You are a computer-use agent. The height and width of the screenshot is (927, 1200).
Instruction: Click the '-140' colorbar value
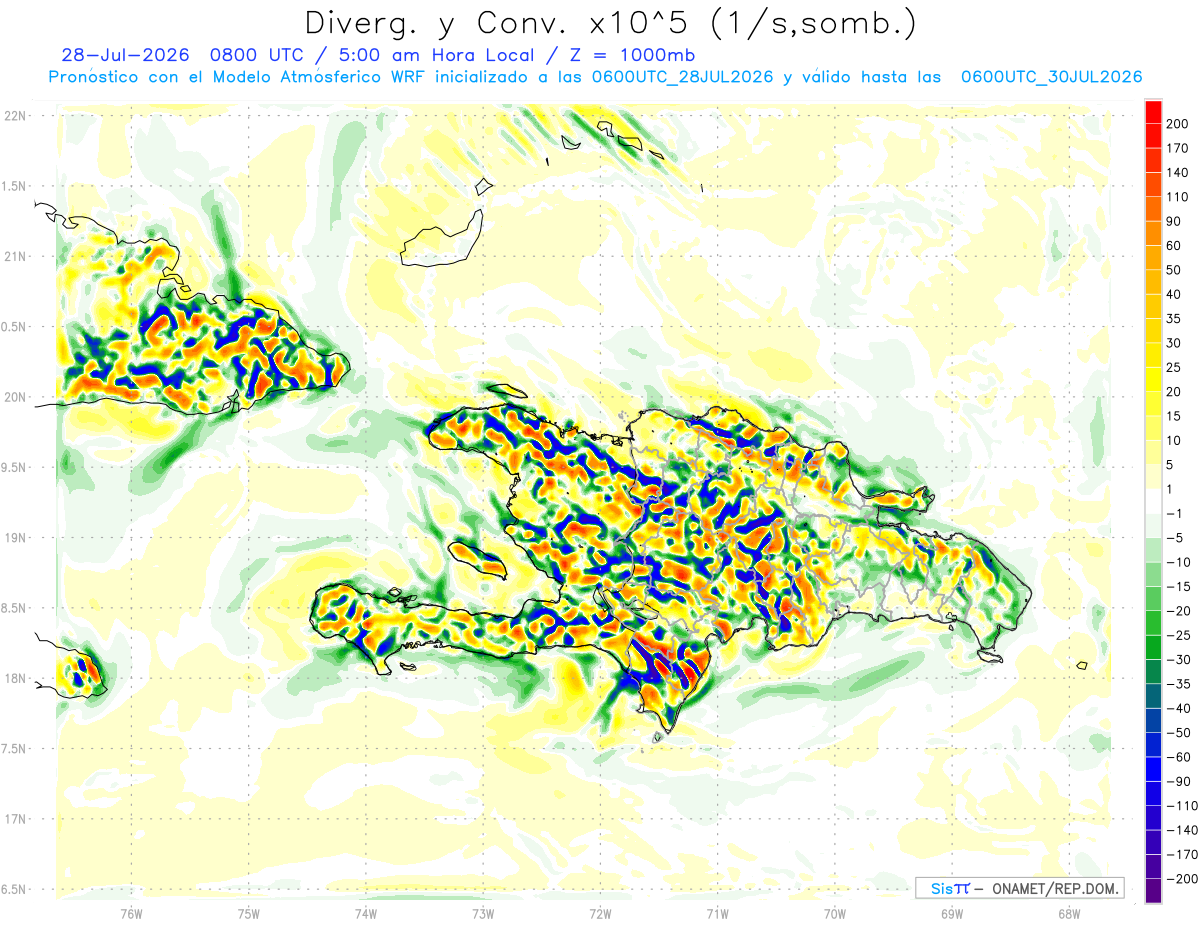click(x=1181, y=830)
